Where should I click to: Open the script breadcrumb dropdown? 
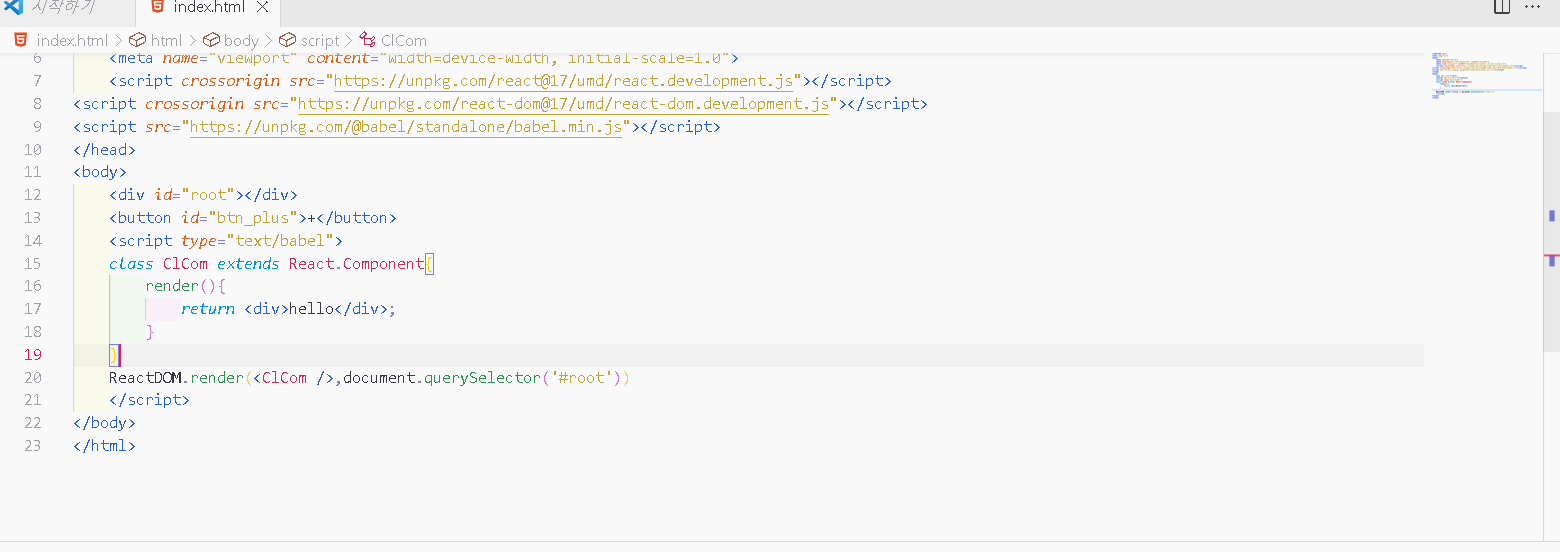[x=310, y=40]
